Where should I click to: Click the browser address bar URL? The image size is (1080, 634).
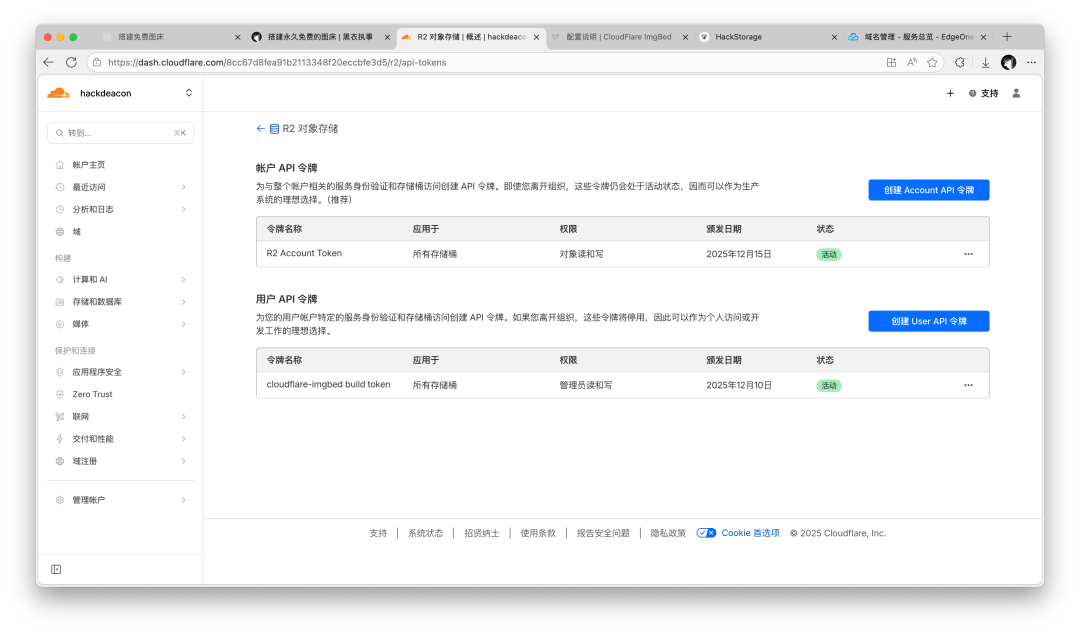pos(277,62)
